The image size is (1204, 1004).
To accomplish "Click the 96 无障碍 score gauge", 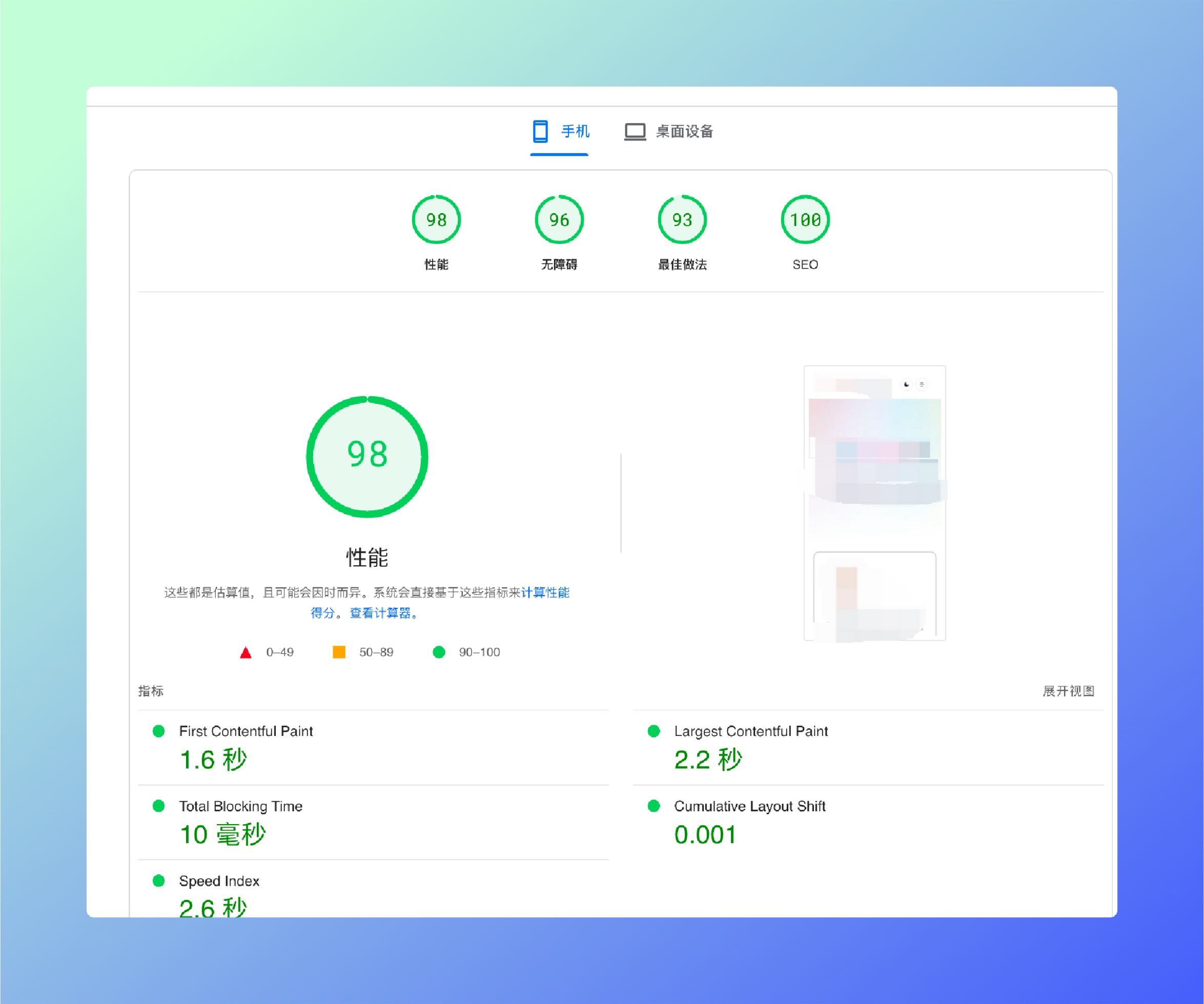I will [x=559, y=219].
